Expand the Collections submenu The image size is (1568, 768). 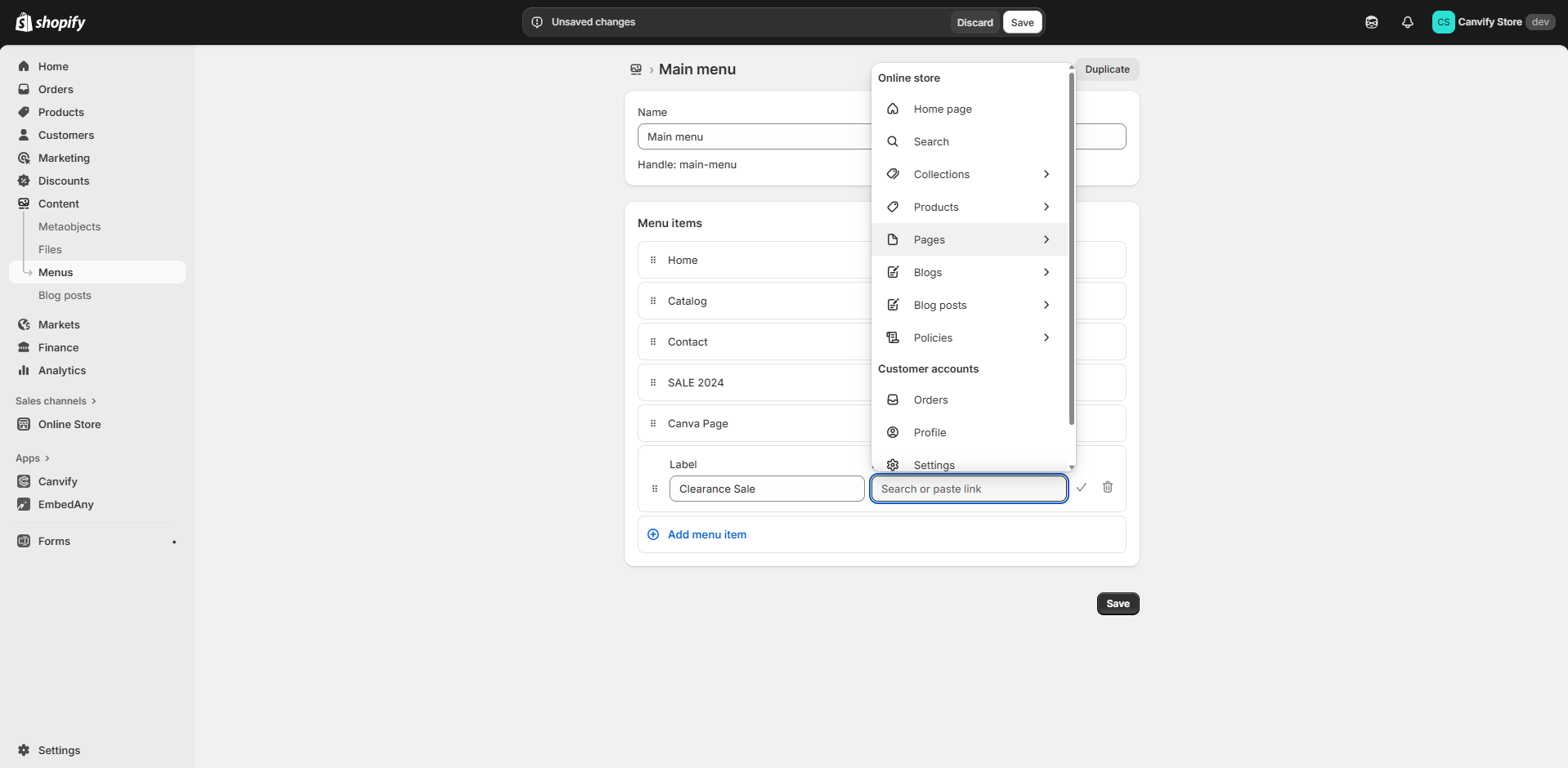tap(1046, 174)
